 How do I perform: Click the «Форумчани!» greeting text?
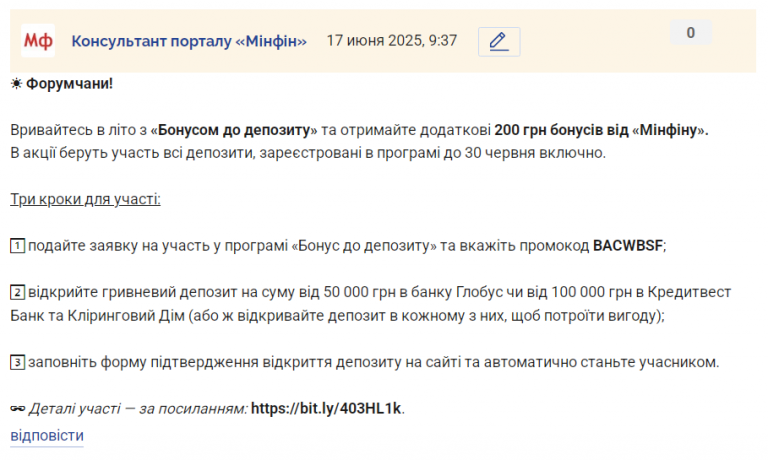coord(70,83)
